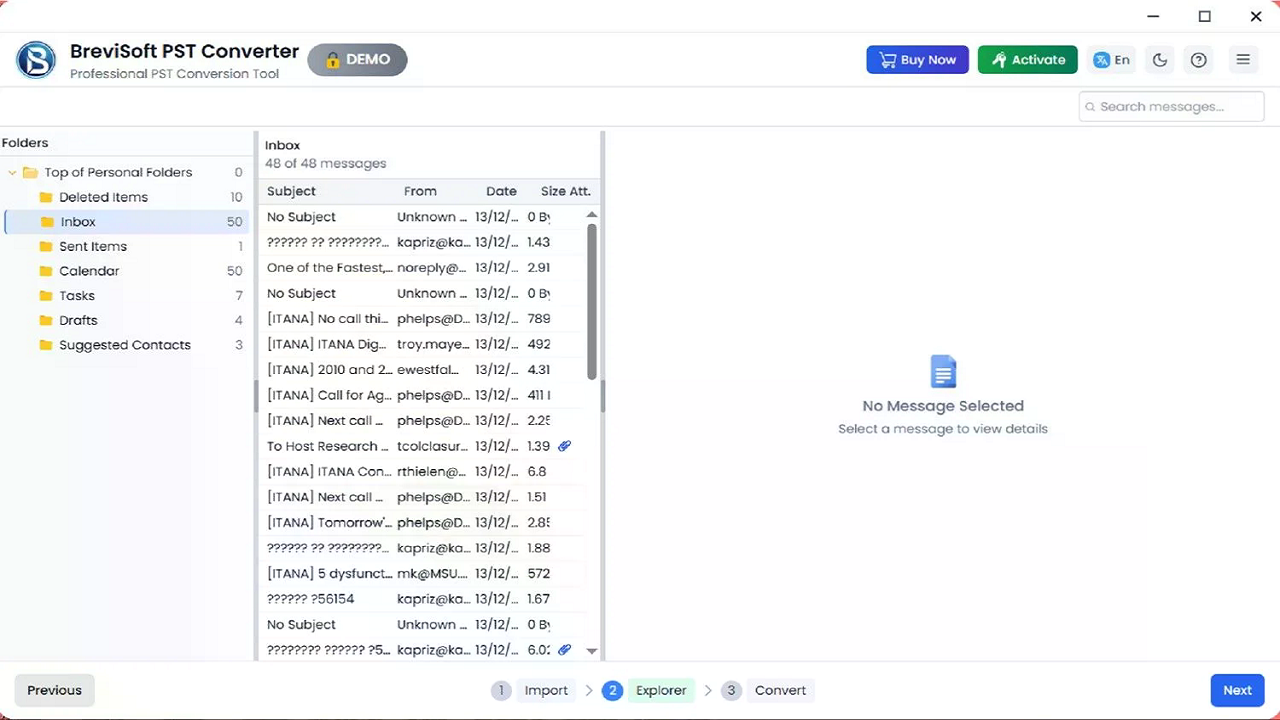Collapse Top of Personal Folders chevron
The width and height of the screenshot is (1280, 720).
pyautogui.click(x=12, y=173)
